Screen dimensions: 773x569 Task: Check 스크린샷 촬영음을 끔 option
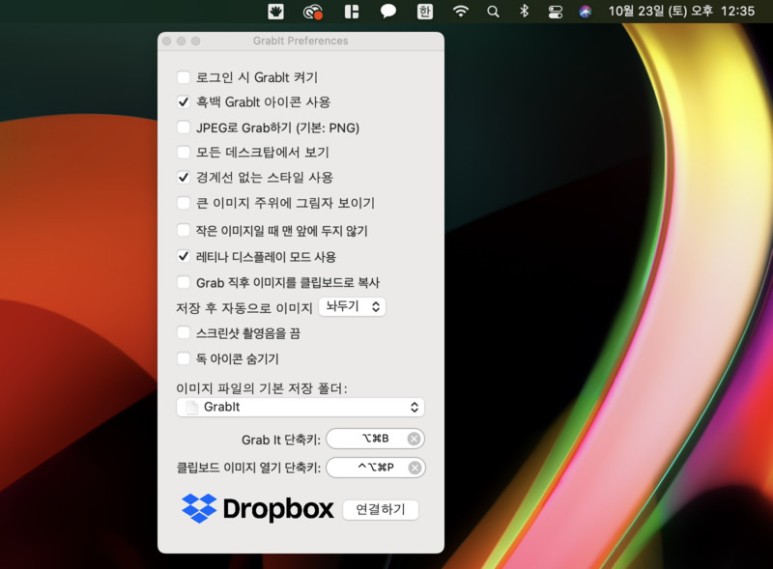[183, 333]
